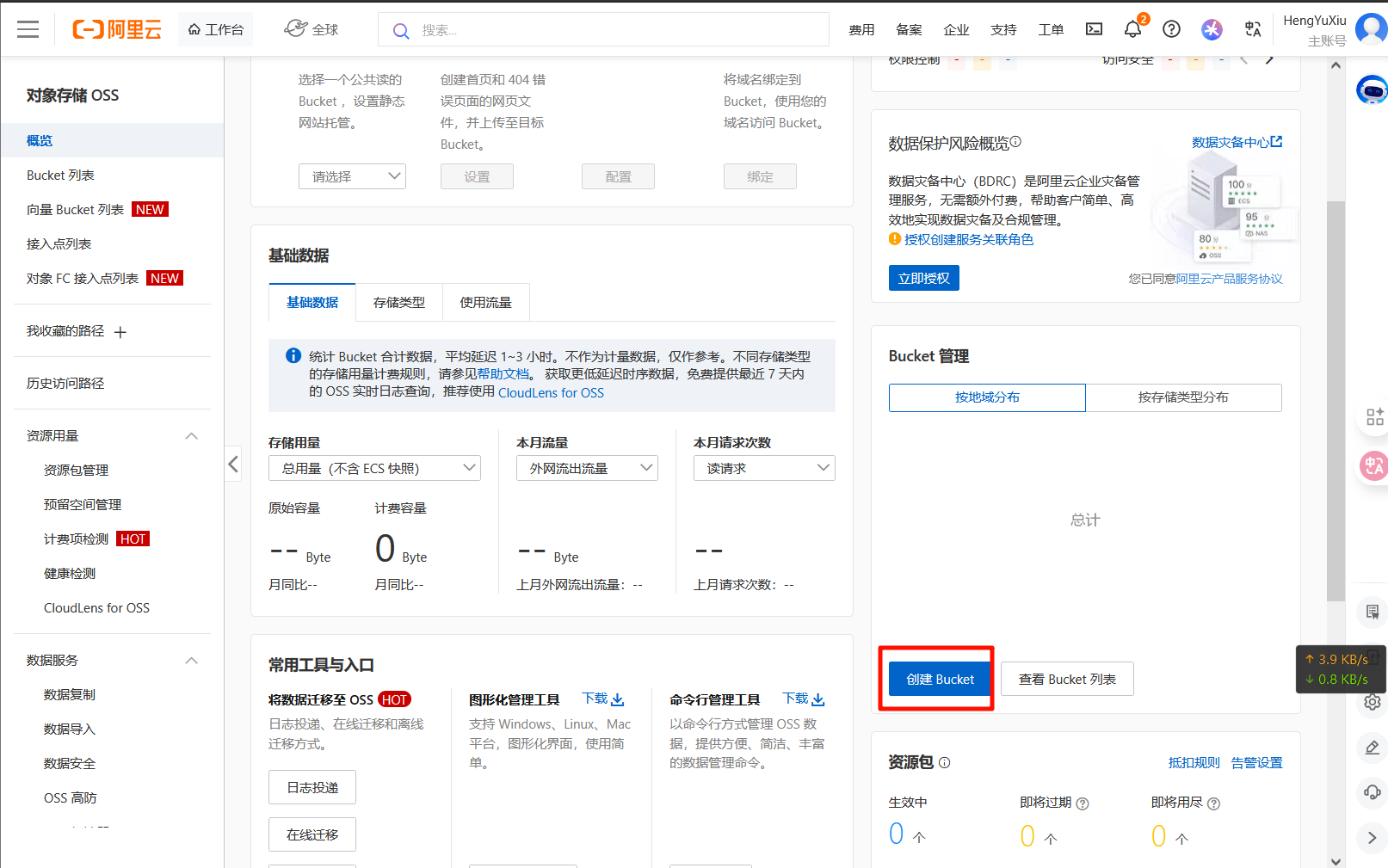Open the AI assistant star icon
1388x868 pixels.
click(1212, 29)
